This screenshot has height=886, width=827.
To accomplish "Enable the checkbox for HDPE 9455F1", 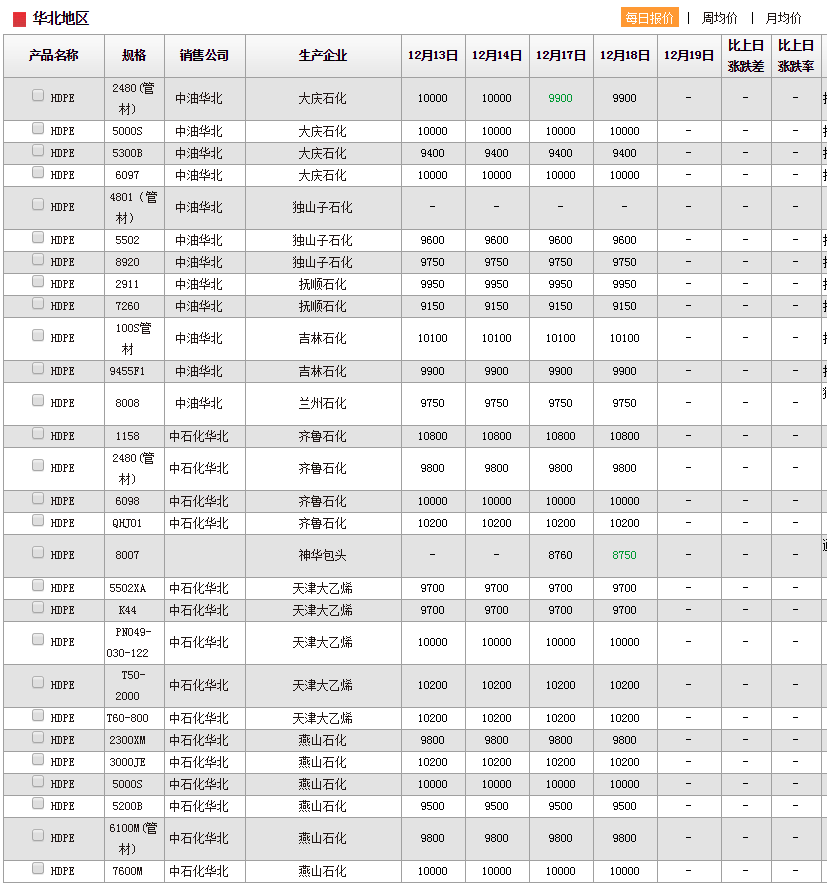I will click(38, 369).
